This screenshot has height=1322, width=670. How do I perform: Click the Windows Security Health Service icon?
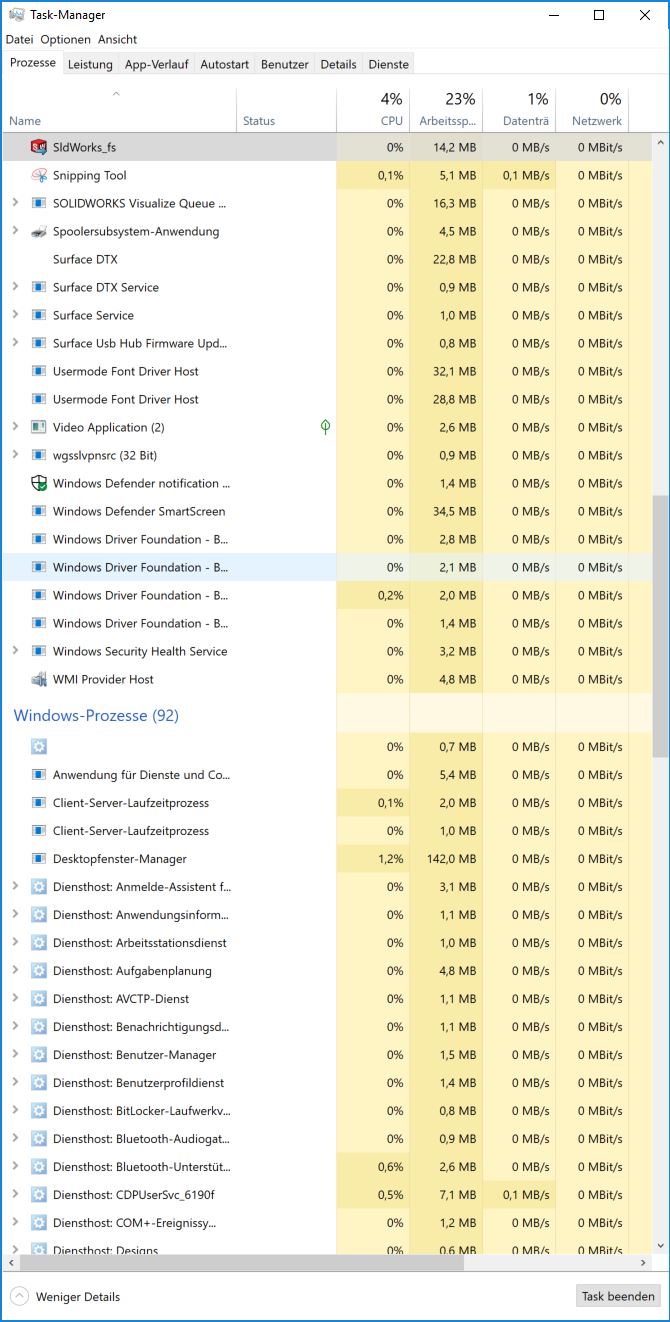coord(39,651)
